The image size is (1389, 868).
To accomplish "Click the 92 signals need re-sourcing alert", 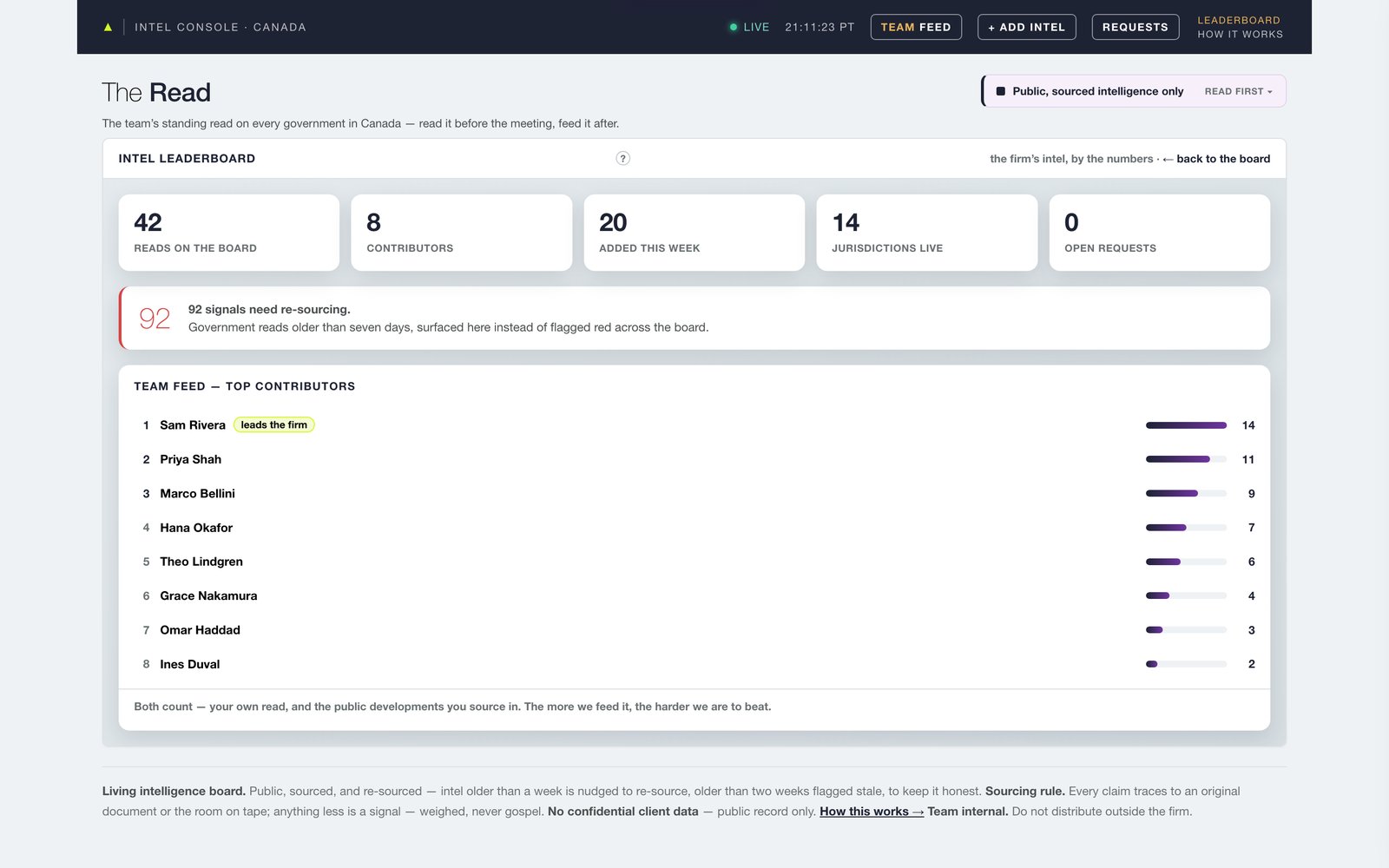I will coord(694,319).
